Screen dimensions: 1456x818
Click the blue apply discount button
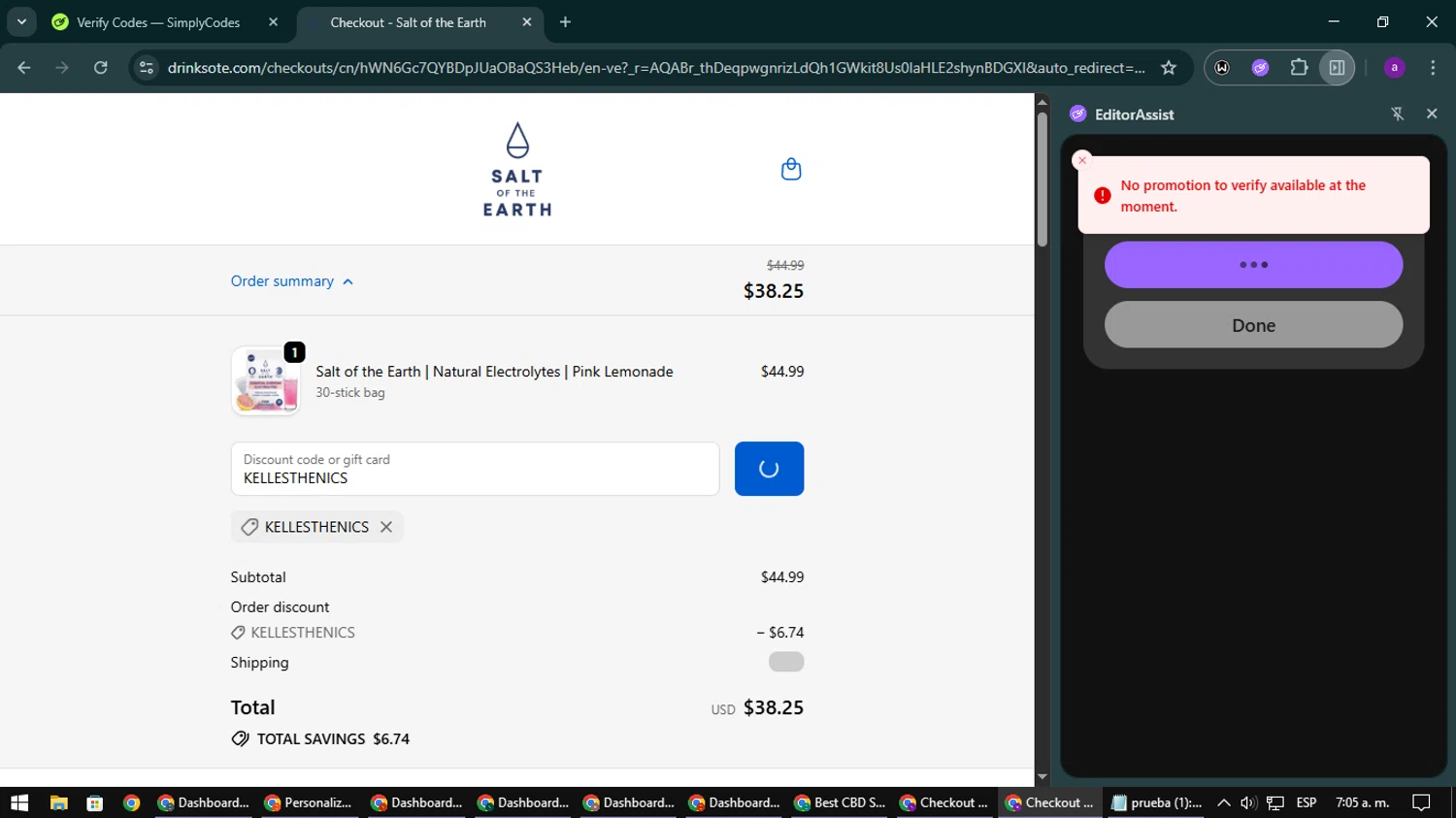click(x=769, y=469)
